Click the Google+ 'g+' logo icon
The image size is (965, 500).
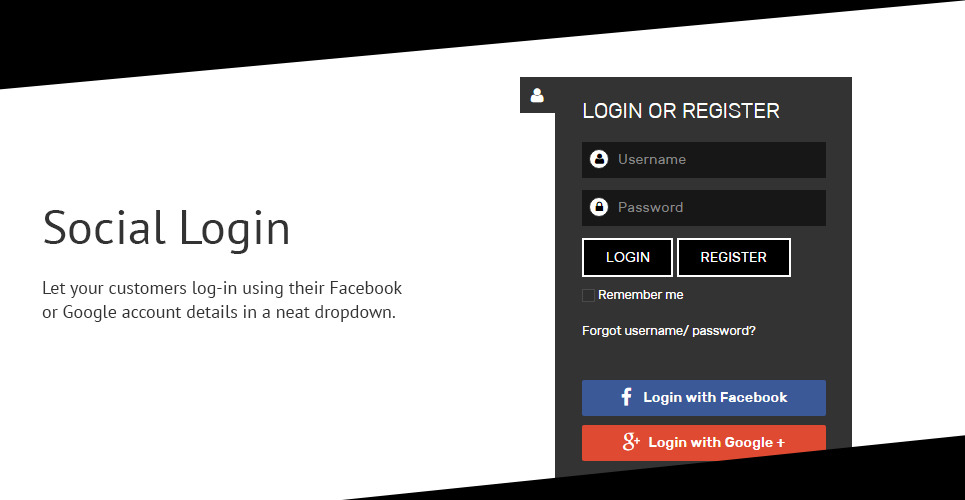pos(631,442)
